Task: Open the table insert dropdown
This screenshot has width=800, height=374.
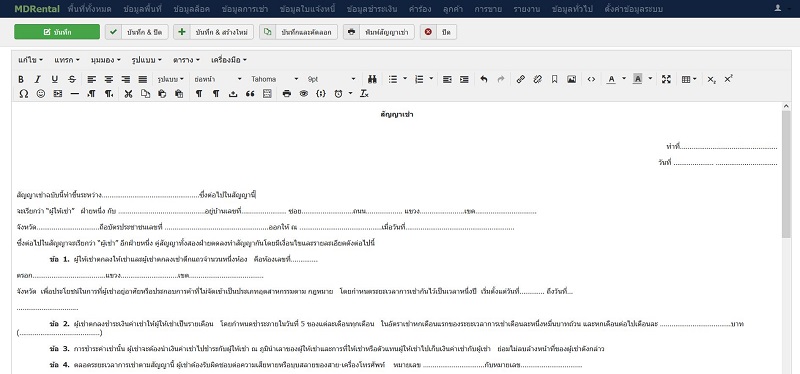Action: tap(689, 79)
